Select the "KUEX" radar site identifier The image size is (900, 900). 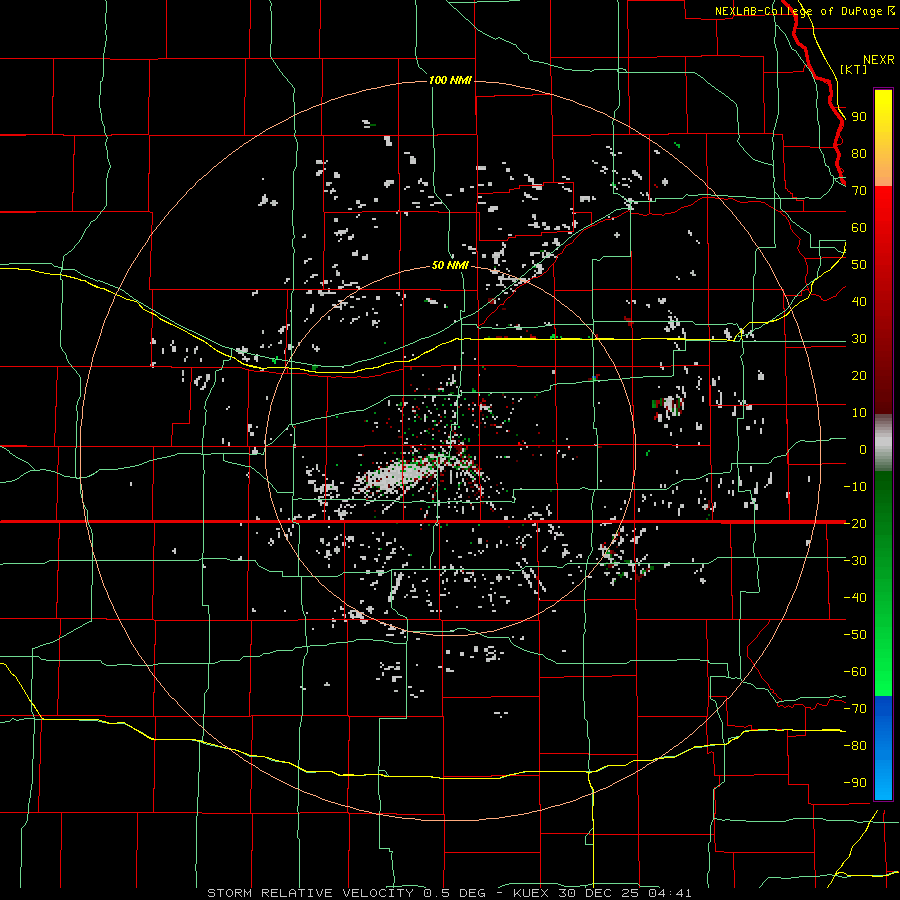[x=533, y=893]
